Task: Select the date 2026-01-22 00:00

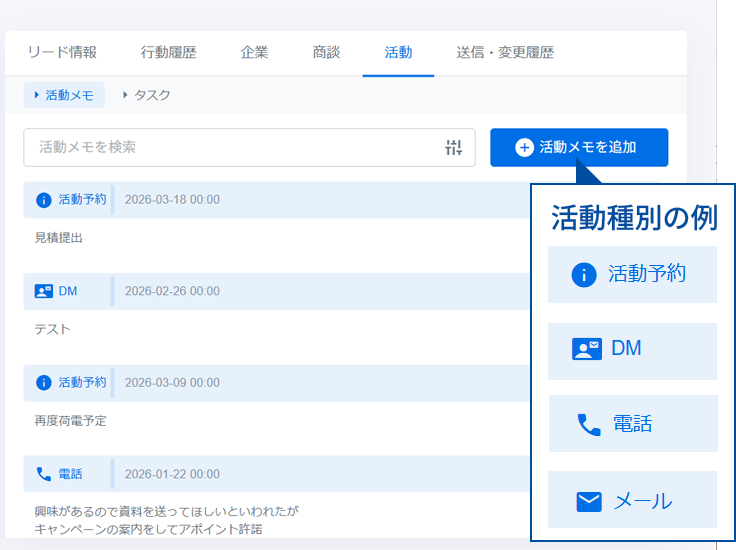Action: (x=172, y=474)
